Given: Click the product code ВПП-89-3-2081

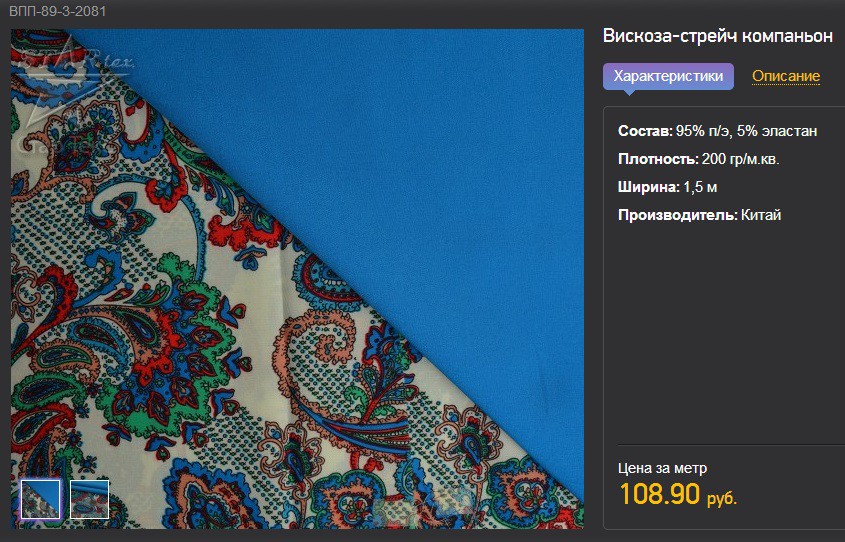Looking at the screenshot, I should [x=58, y=11].
